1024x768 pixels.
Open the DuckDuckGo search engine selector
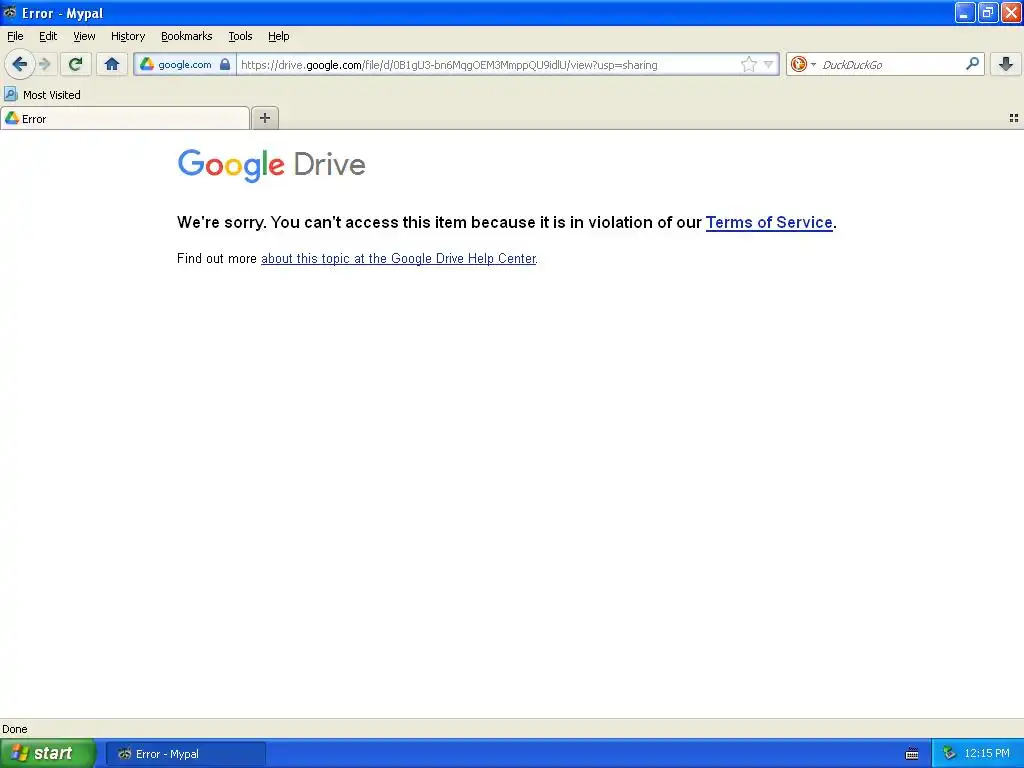pyautogui.click(x=803, y=64)
